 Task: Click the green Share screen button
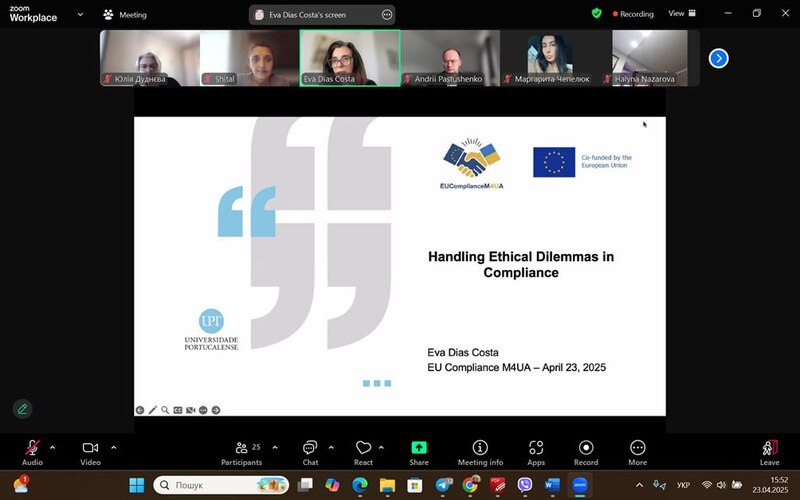pyautogui.click(x=419, y=453)
